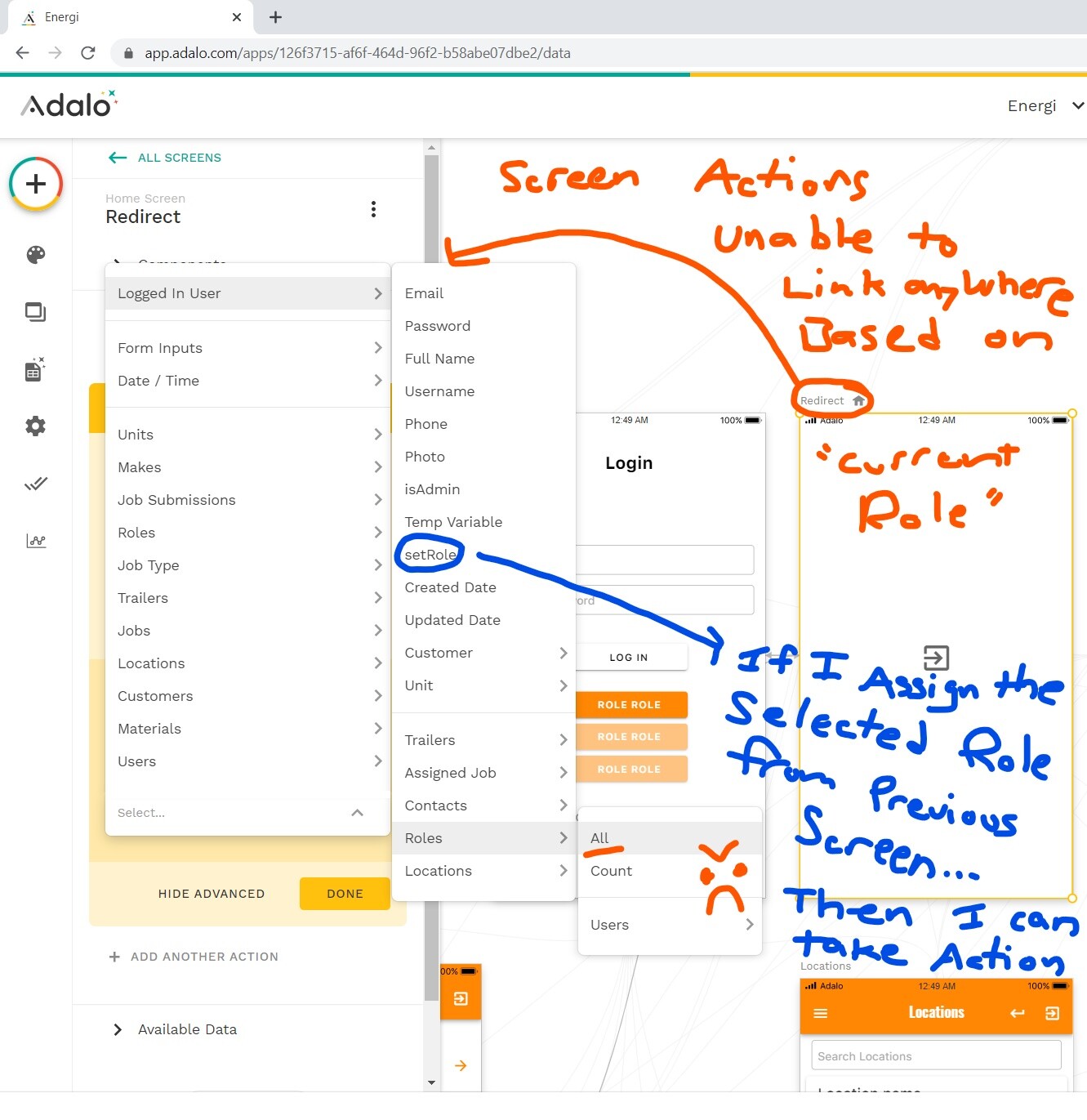Close the Energi browser tab

pyautogui.click(x=237, y=17)
